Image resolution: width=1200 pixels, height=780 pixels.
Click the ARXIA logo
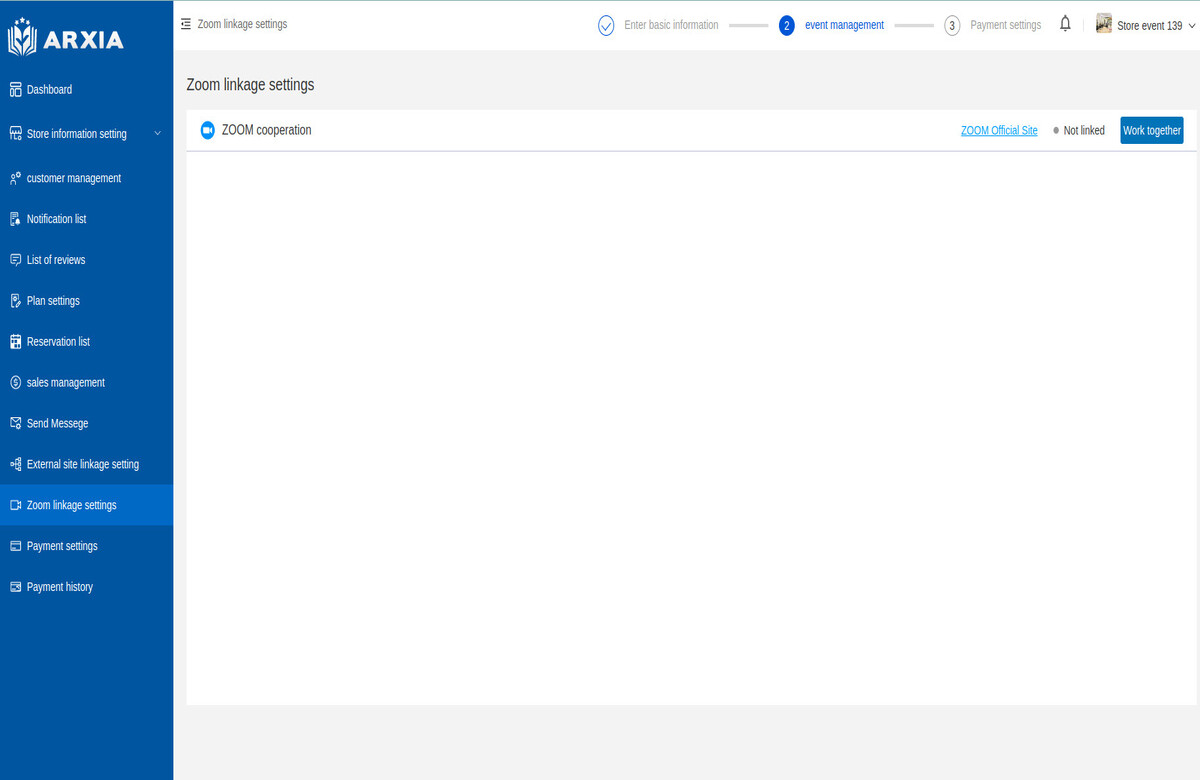[66, 39]
